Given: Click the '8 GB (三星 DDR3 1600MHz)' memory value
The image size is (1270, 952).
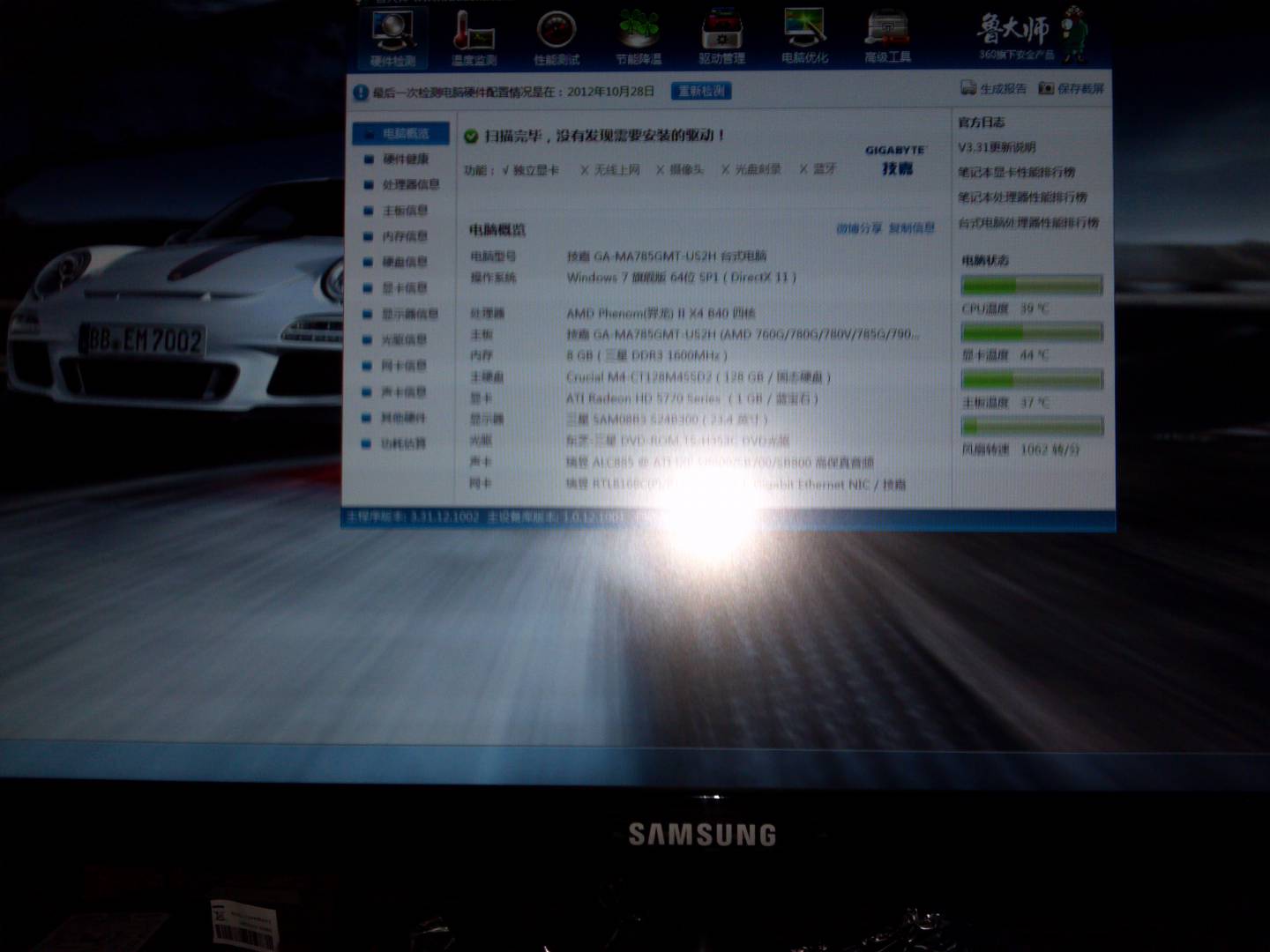Looking at the screenshot, I should tap(646, 355).
